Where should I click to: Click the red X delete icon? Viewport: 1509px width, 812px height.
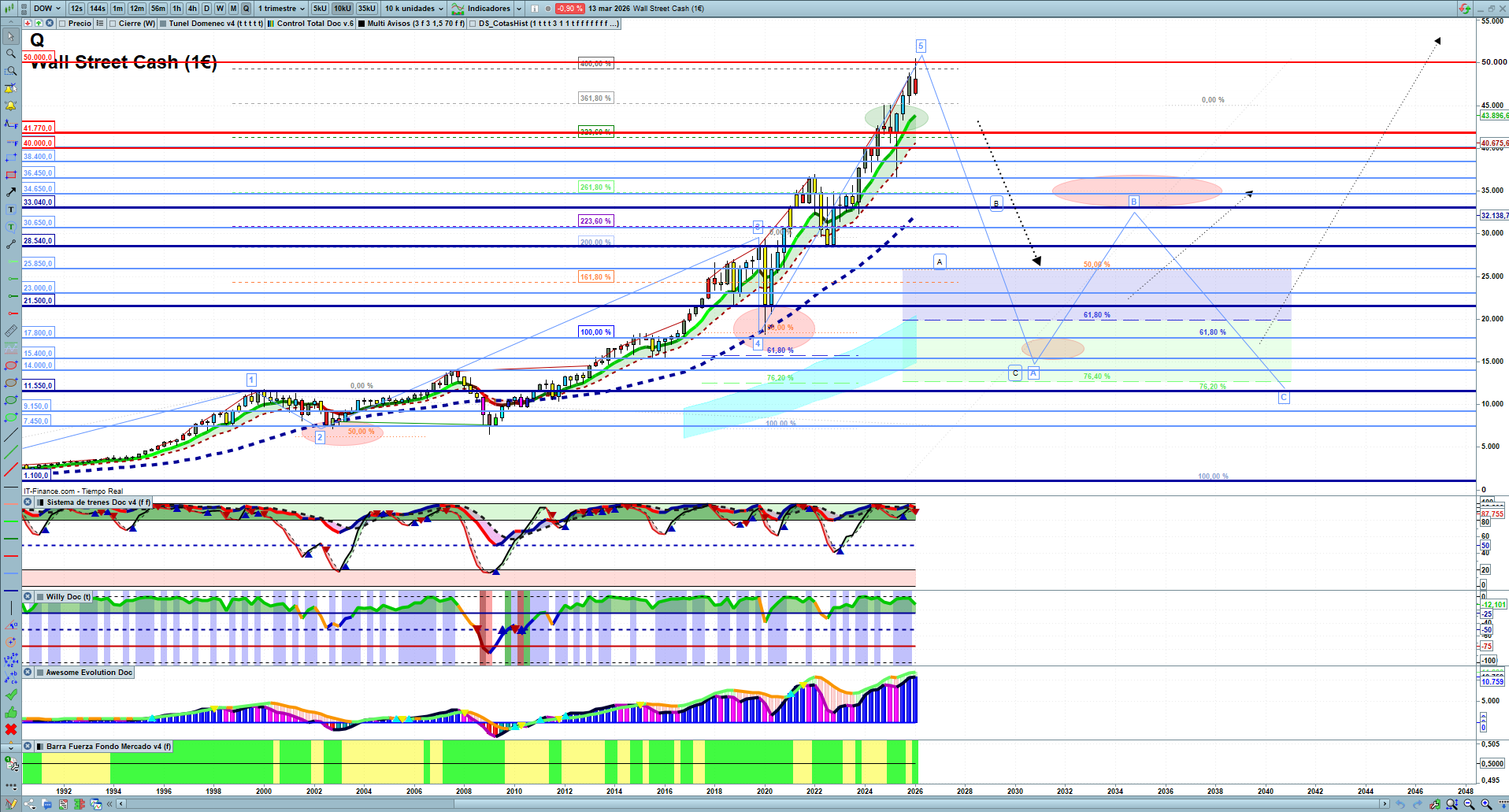pyautogui.click(x=11, y=729)
